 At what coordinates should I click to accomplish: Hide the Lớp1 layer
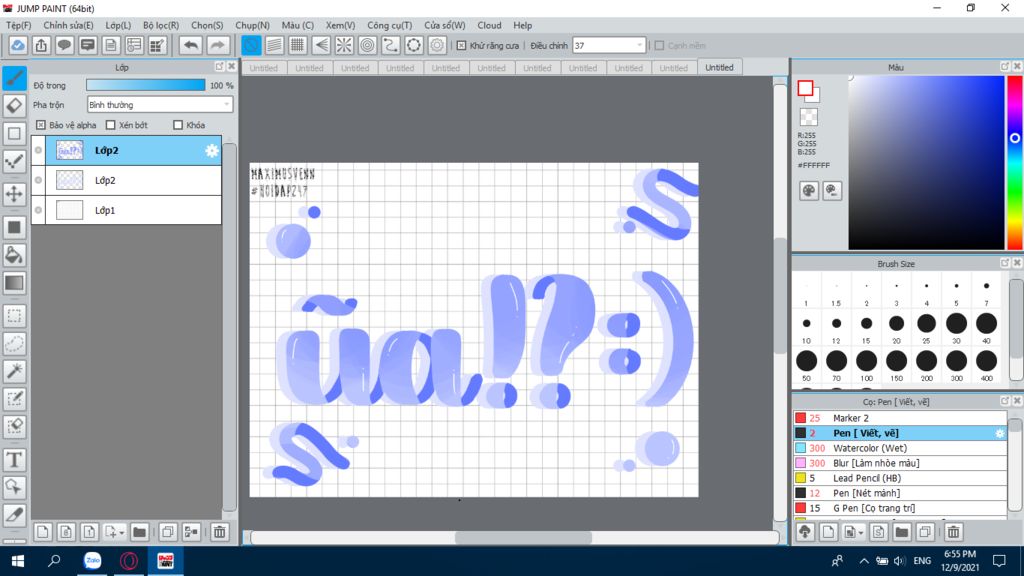[39, 210]
